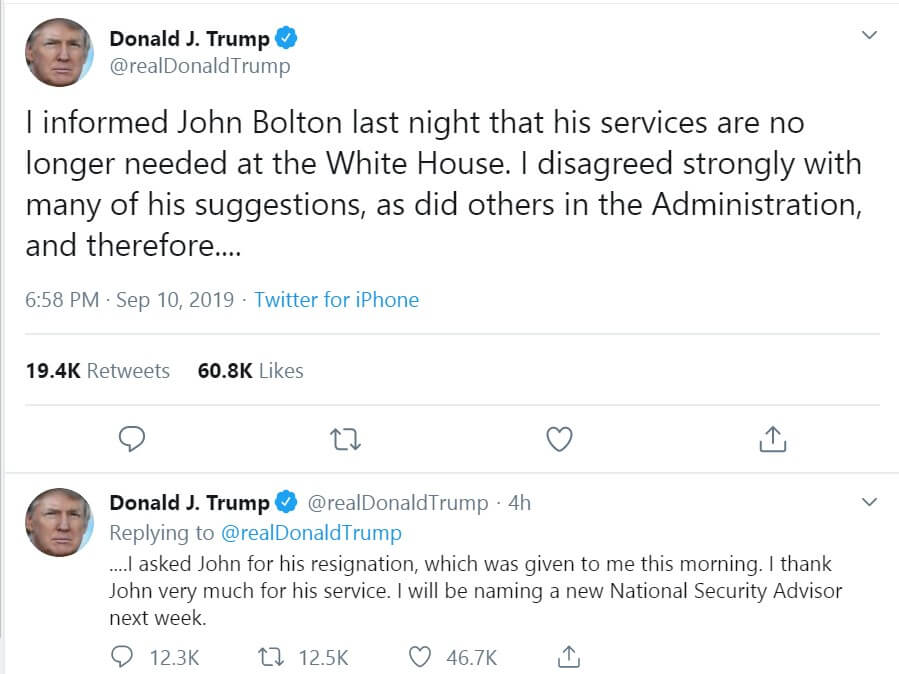Click the 6:58 PM Sep 10, 2019 timestamp
Viewport: 899px width, 674px height.
(x=130, y=300)
